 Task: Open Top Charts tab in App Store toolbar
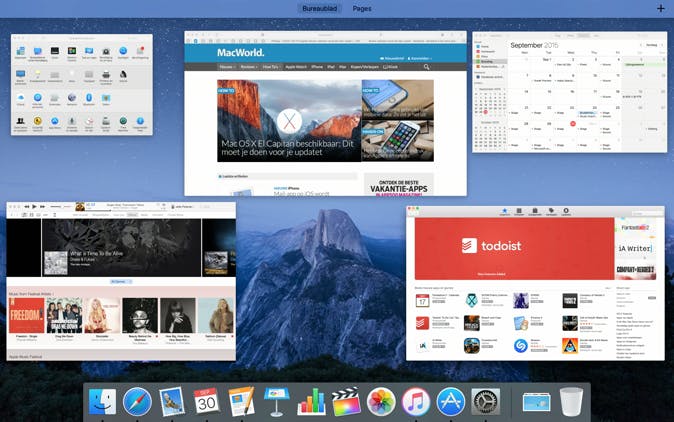coord(519,211)
